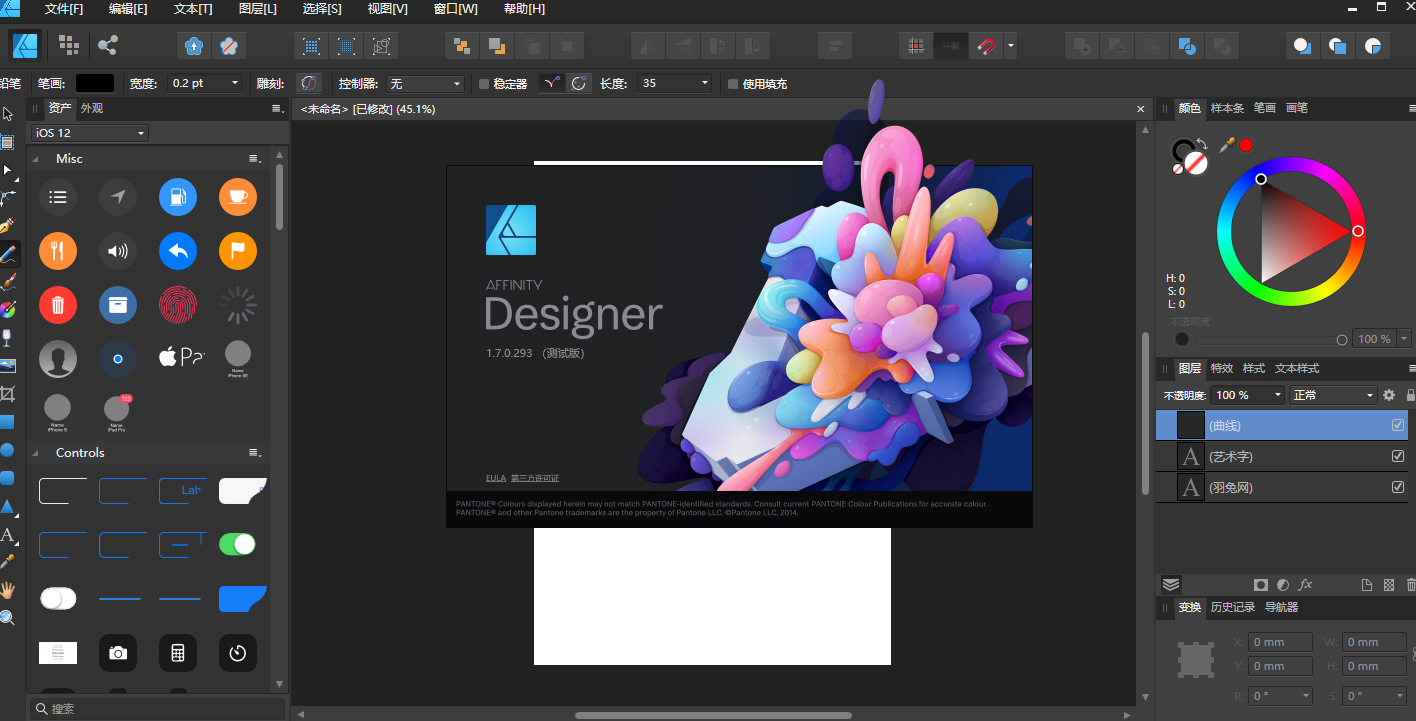Enable the 使用填充 checkbox
This screenshot has height=721, width=1416.
(733, 84)
